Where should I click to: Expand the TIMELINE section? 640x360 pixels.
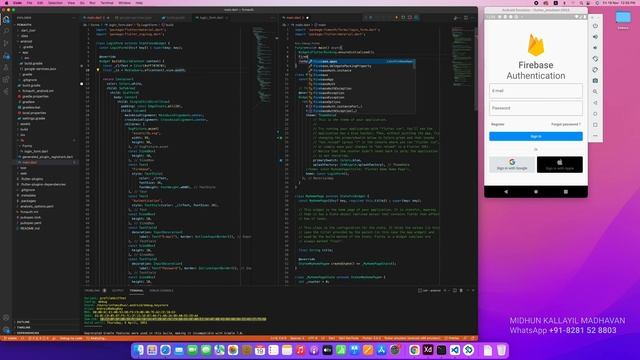coord(24,327)
